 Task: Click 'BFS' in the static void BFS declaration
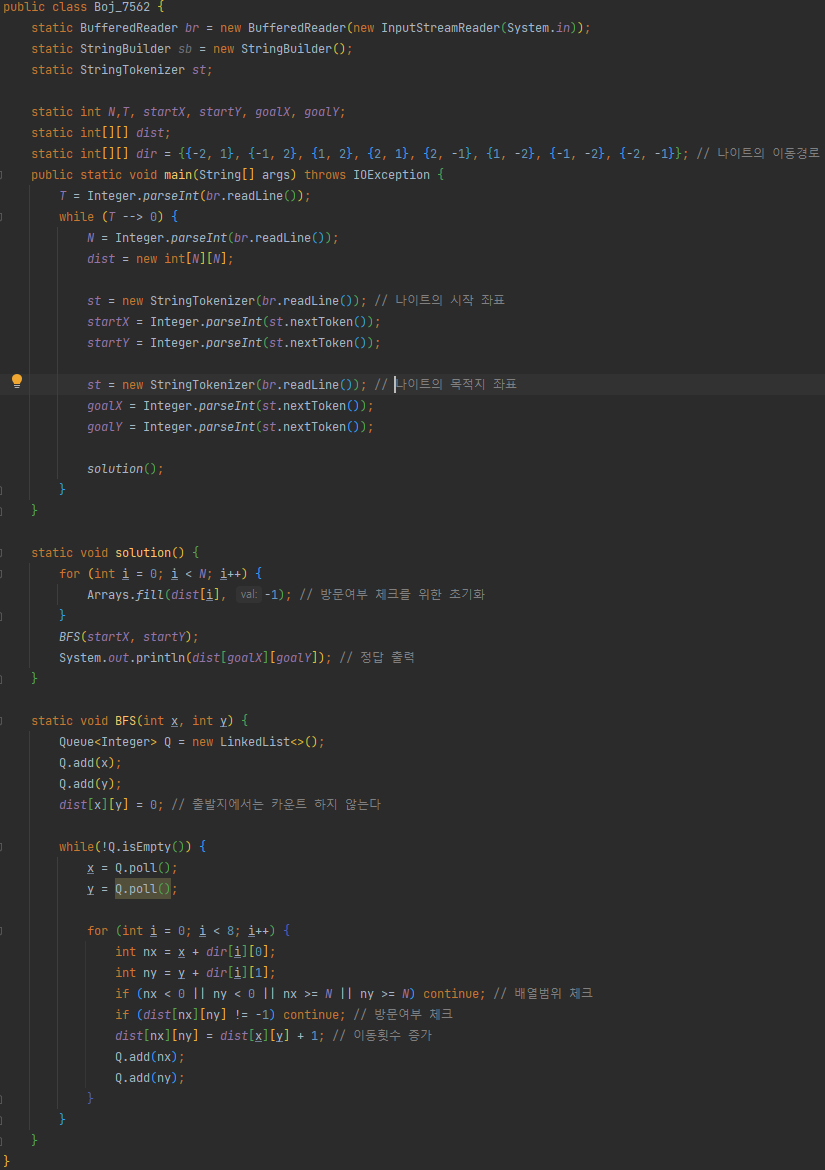(125, 721)
